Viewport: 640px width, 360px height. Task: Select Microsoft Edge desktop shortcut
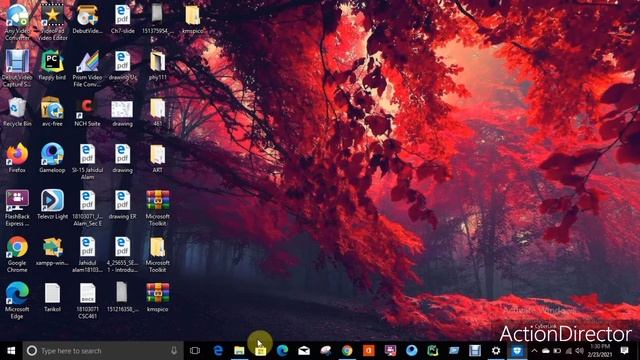17,300
